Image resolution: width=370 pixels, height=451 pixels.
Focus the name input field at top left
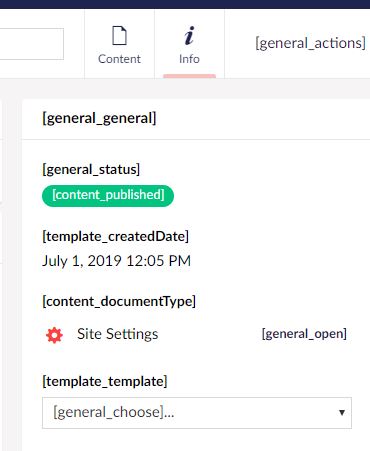[32, 44]
